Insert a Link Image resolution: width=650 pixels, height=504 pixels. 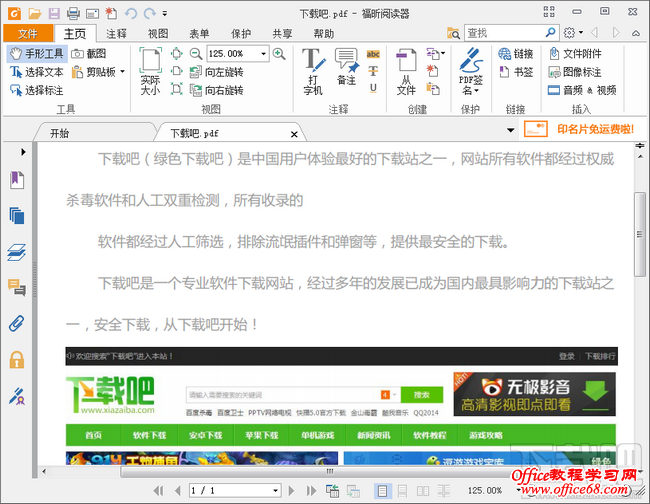click(515, 54)
